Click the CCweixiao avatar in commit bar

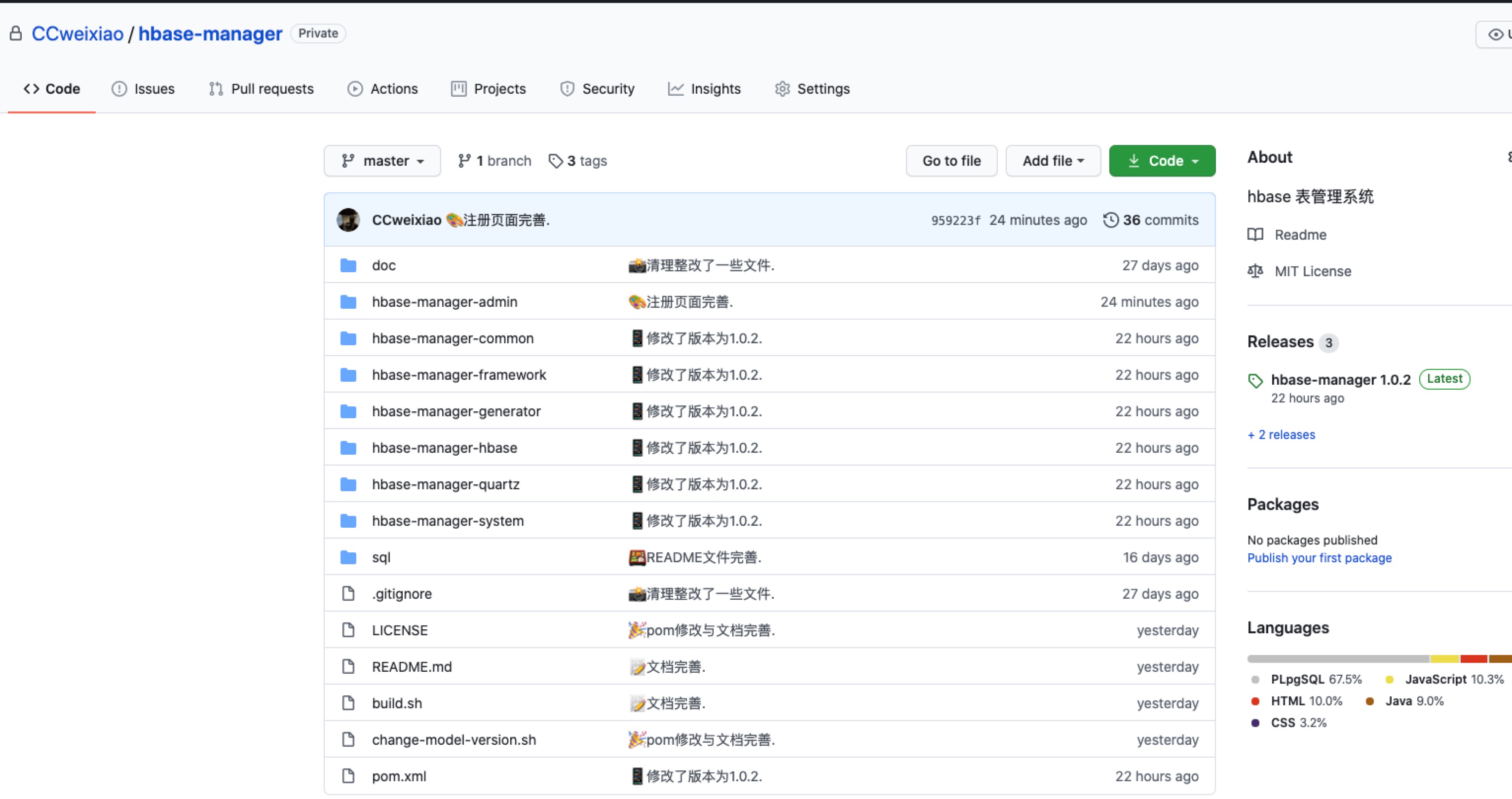[348, 220]
